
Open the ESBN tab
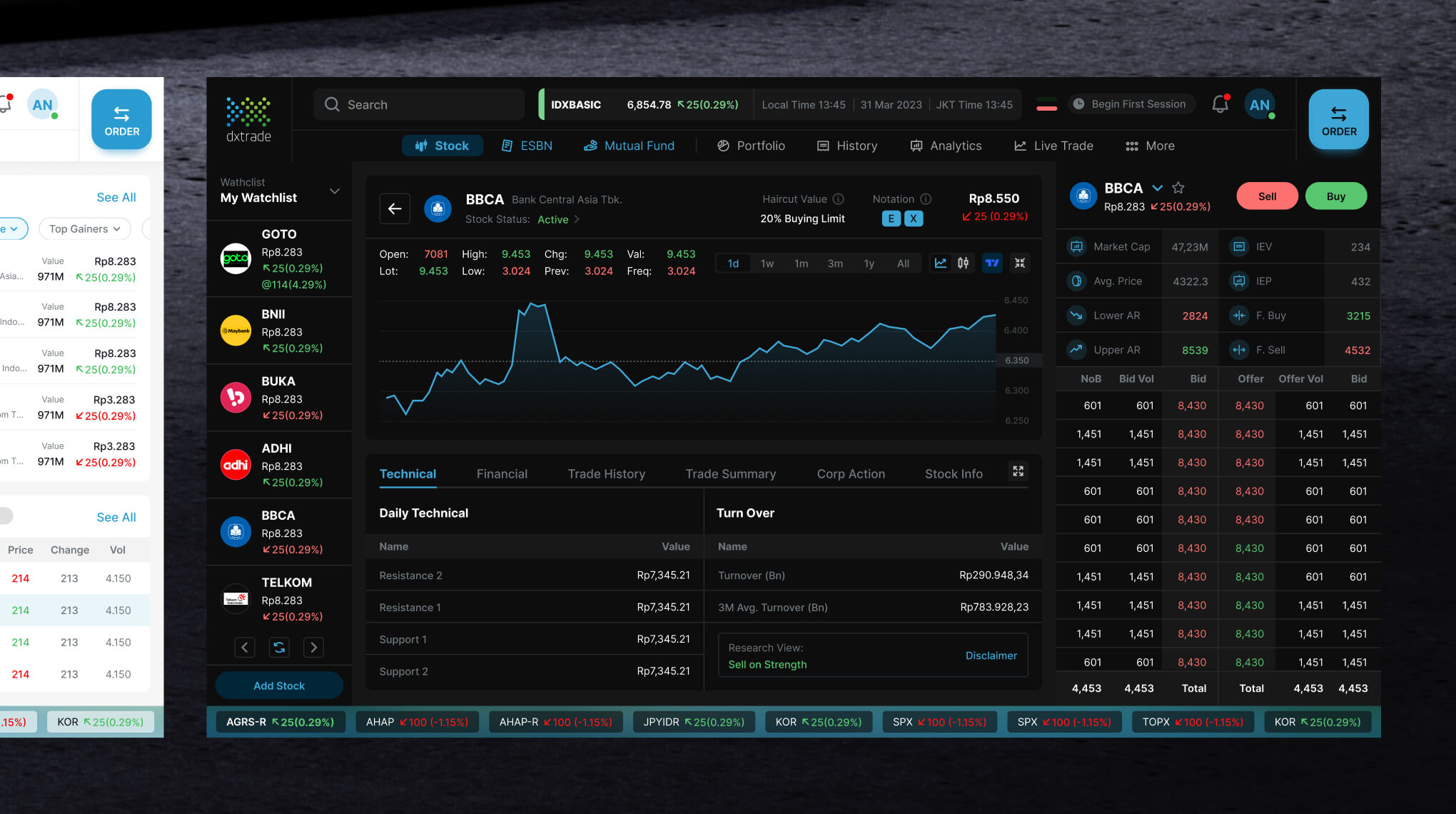[527, 146]
